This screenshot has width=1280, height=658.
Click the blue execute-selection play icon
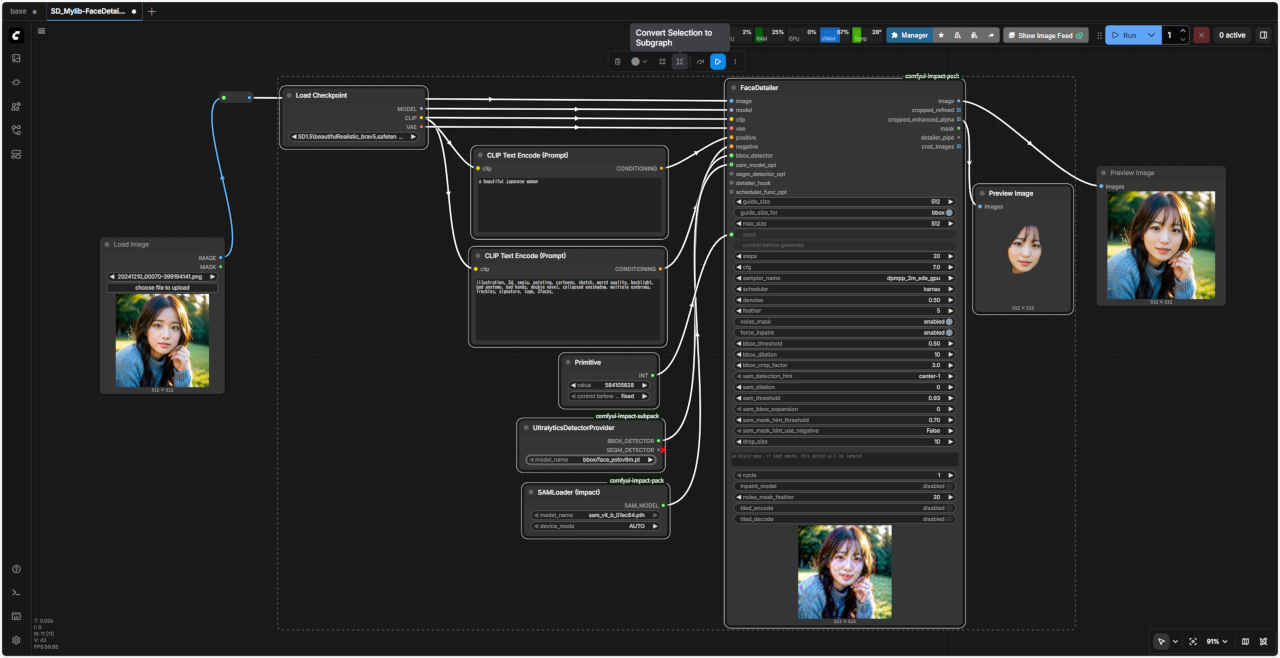(717, 61)
